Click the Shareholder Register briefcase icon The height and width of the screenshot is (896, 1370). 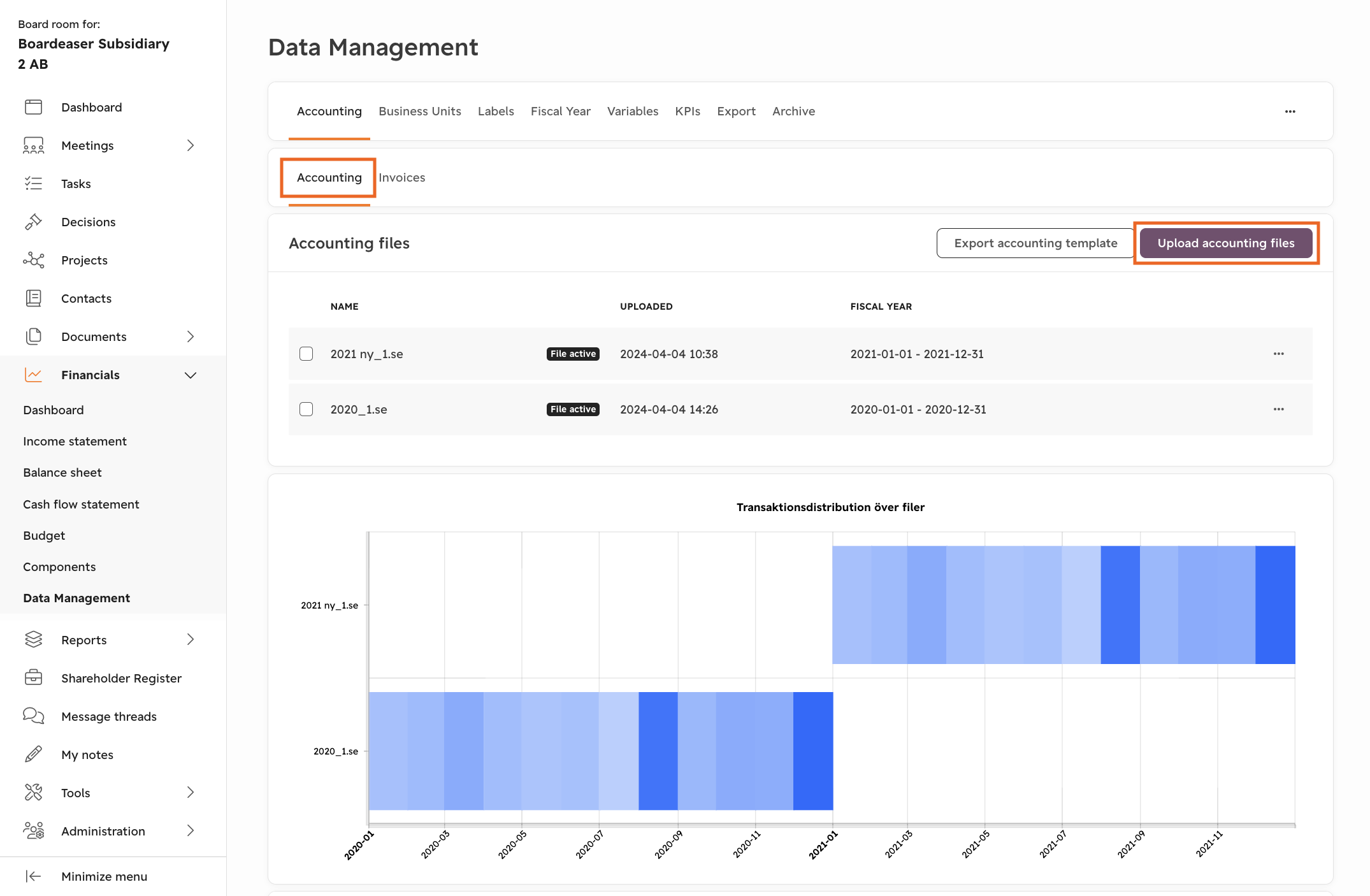(33, 677)
